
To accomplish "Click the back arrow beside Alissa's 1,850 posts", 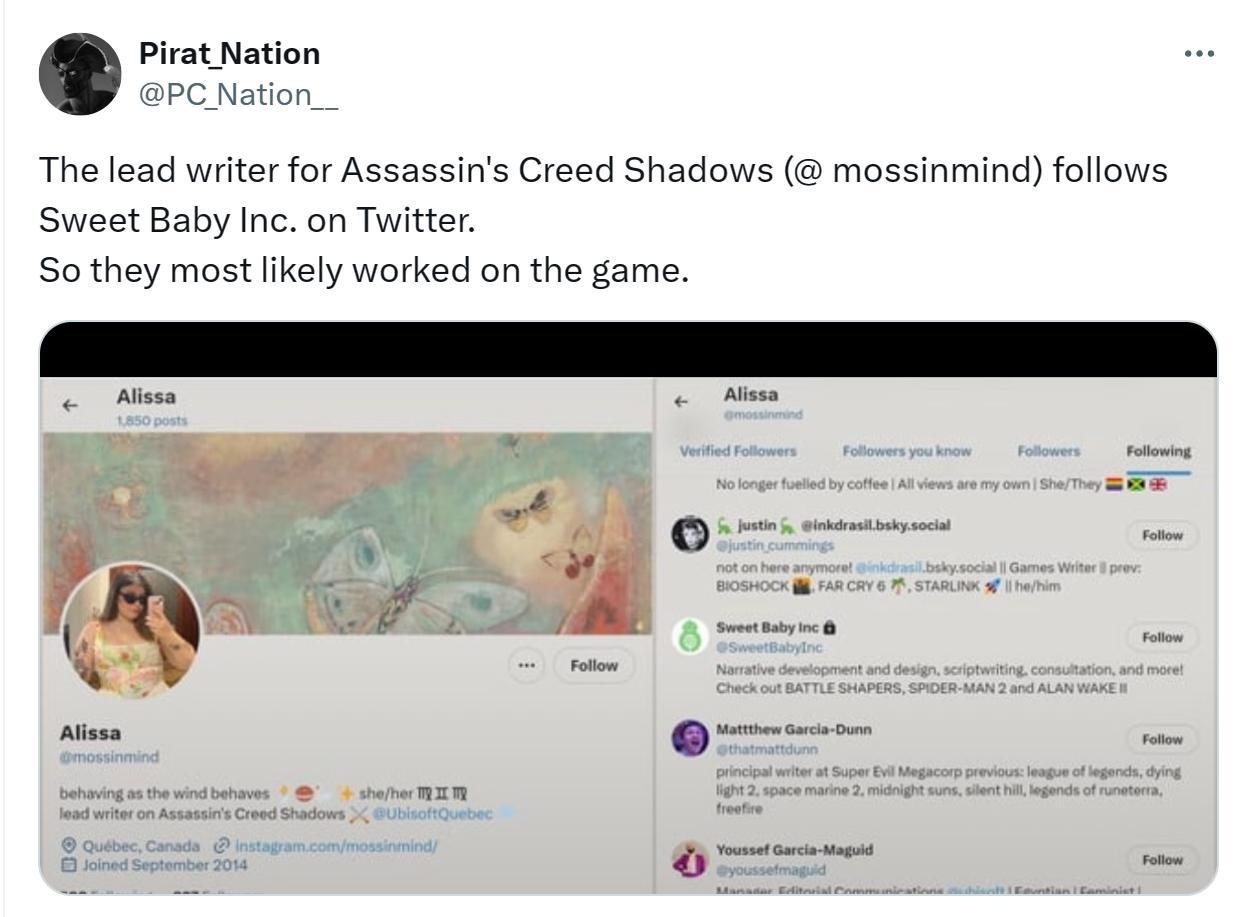I will [x=69, y=406].
